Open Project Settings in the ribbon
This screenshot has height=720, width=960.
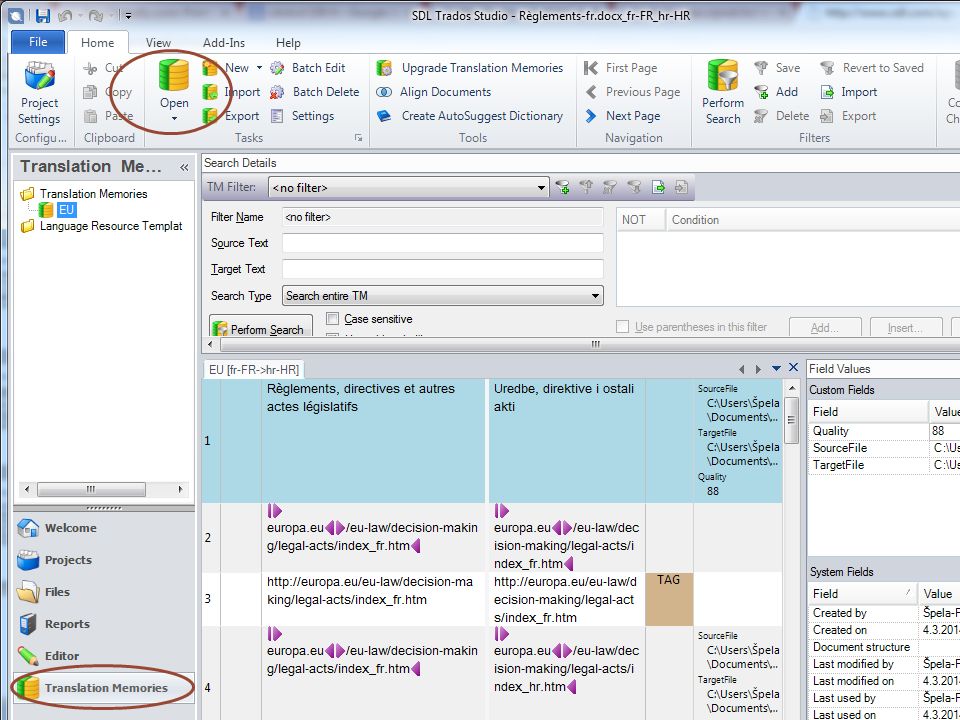tap(40, 94)
